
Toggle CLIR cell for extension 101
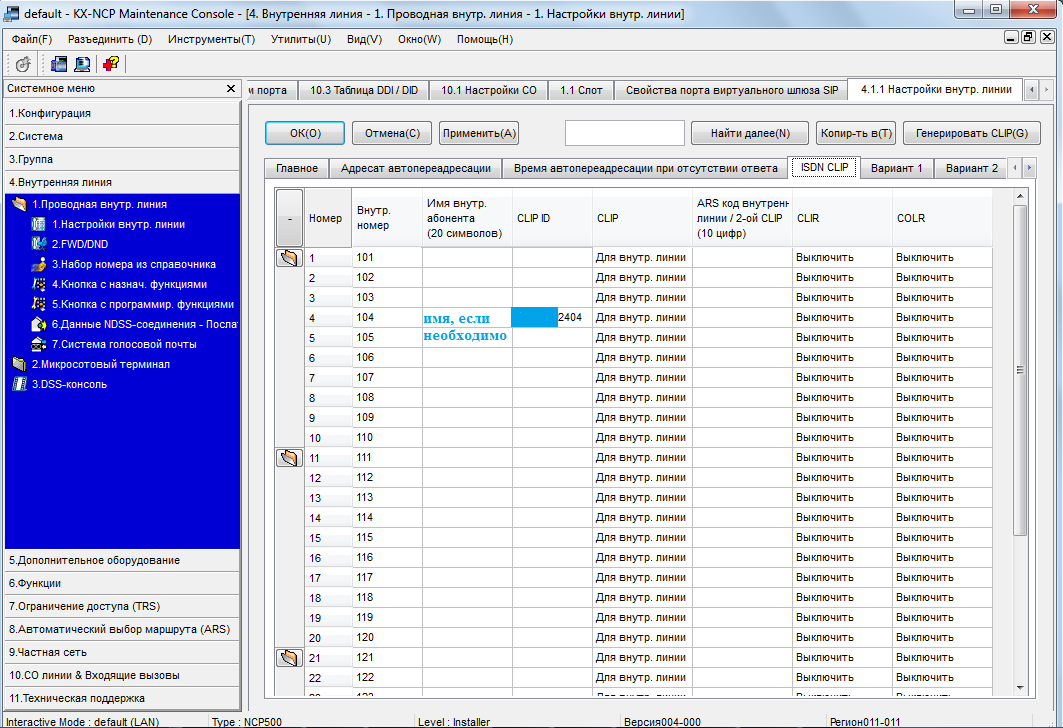click(x=841, y=257)
